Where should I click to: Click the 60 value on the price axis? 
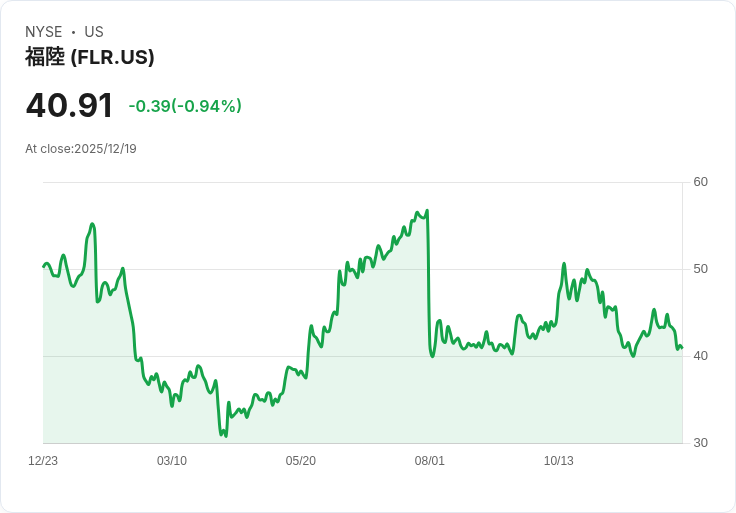(x=700, y=182)
